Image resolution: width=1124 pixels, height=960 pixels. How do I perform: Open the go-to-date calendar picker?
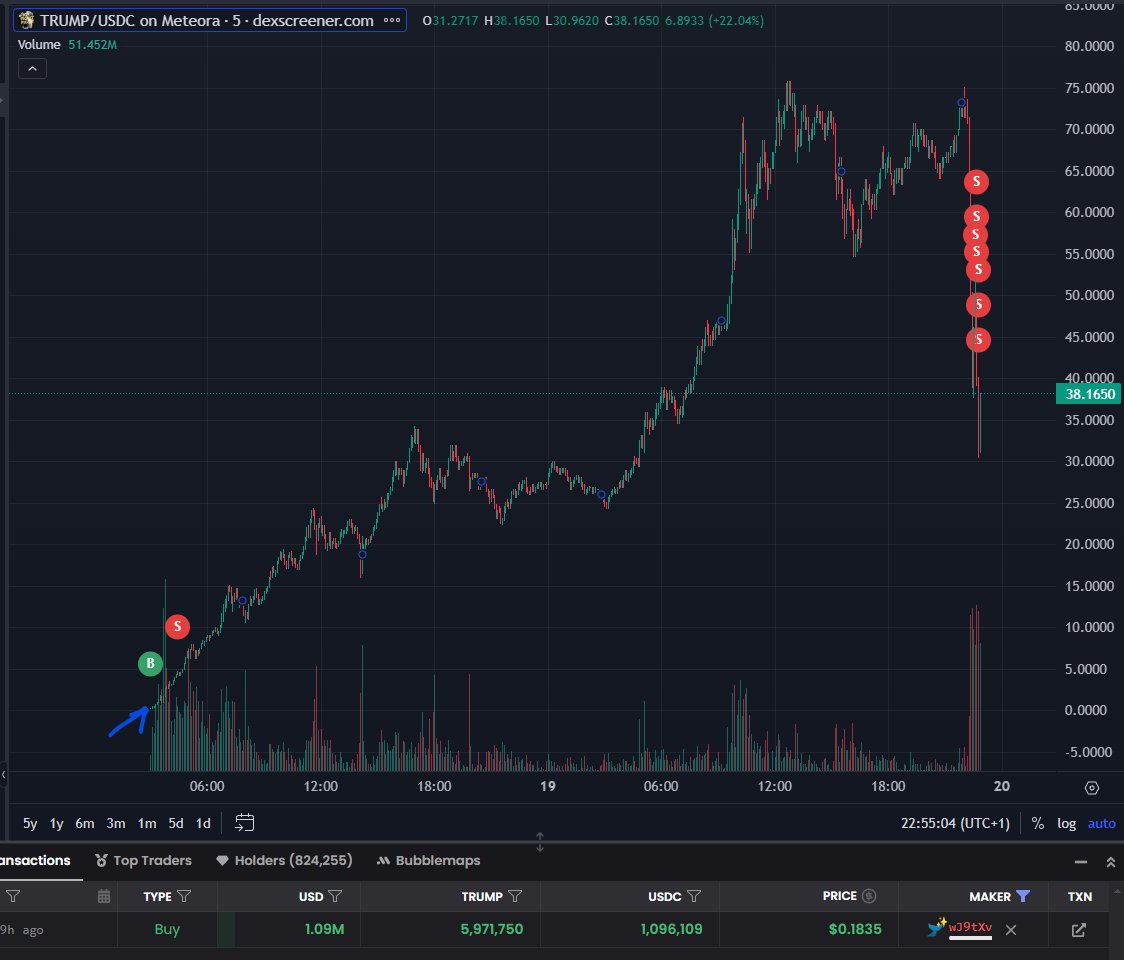pyautogui.click(x=245, y=822)
